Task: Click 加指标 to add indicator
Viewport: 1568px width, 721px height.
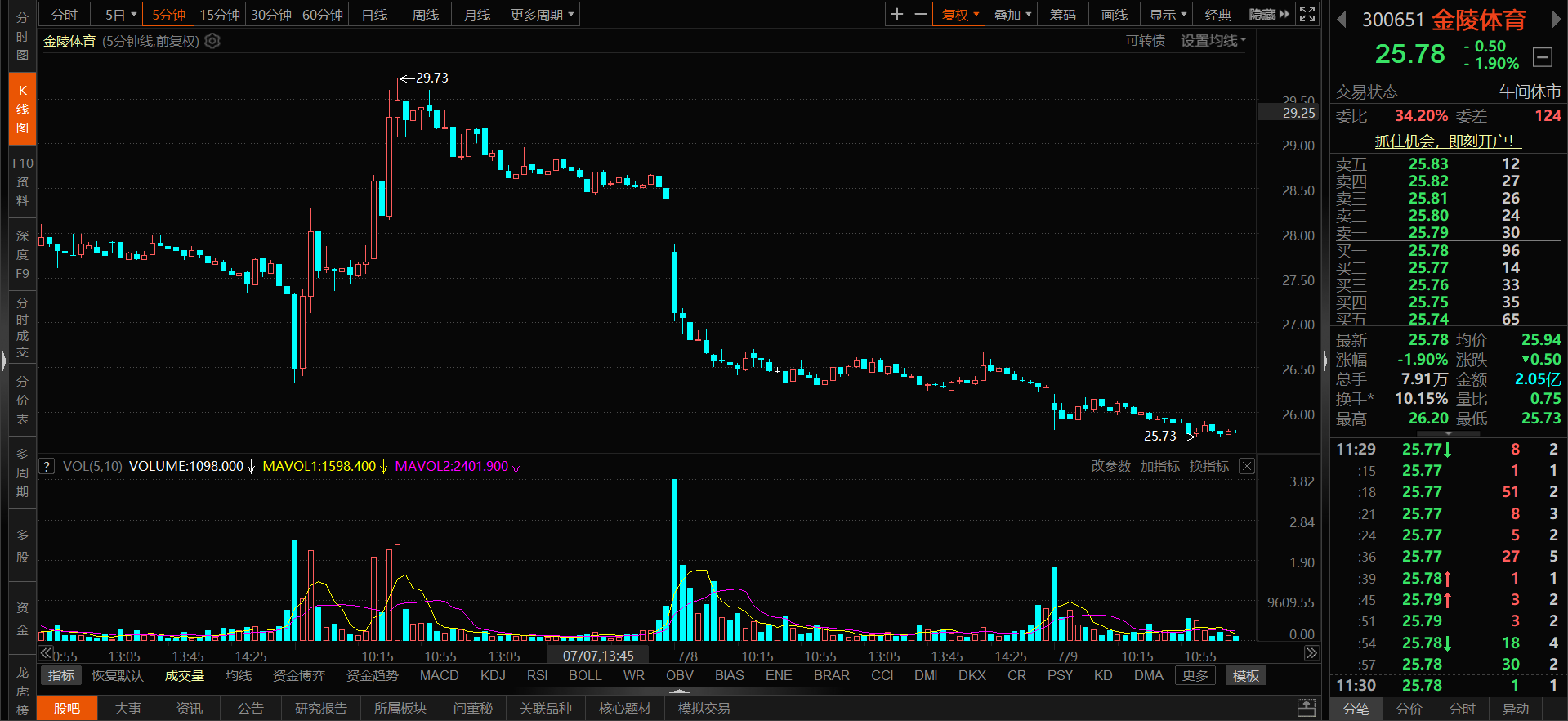Action: click(x=1160, y=466)
